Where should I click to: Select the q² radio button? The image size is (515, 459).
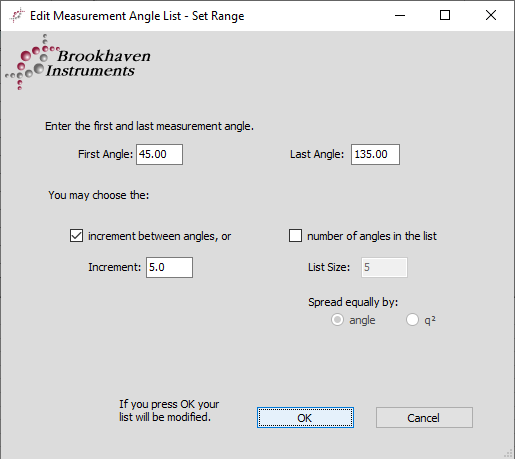point(412,320)
